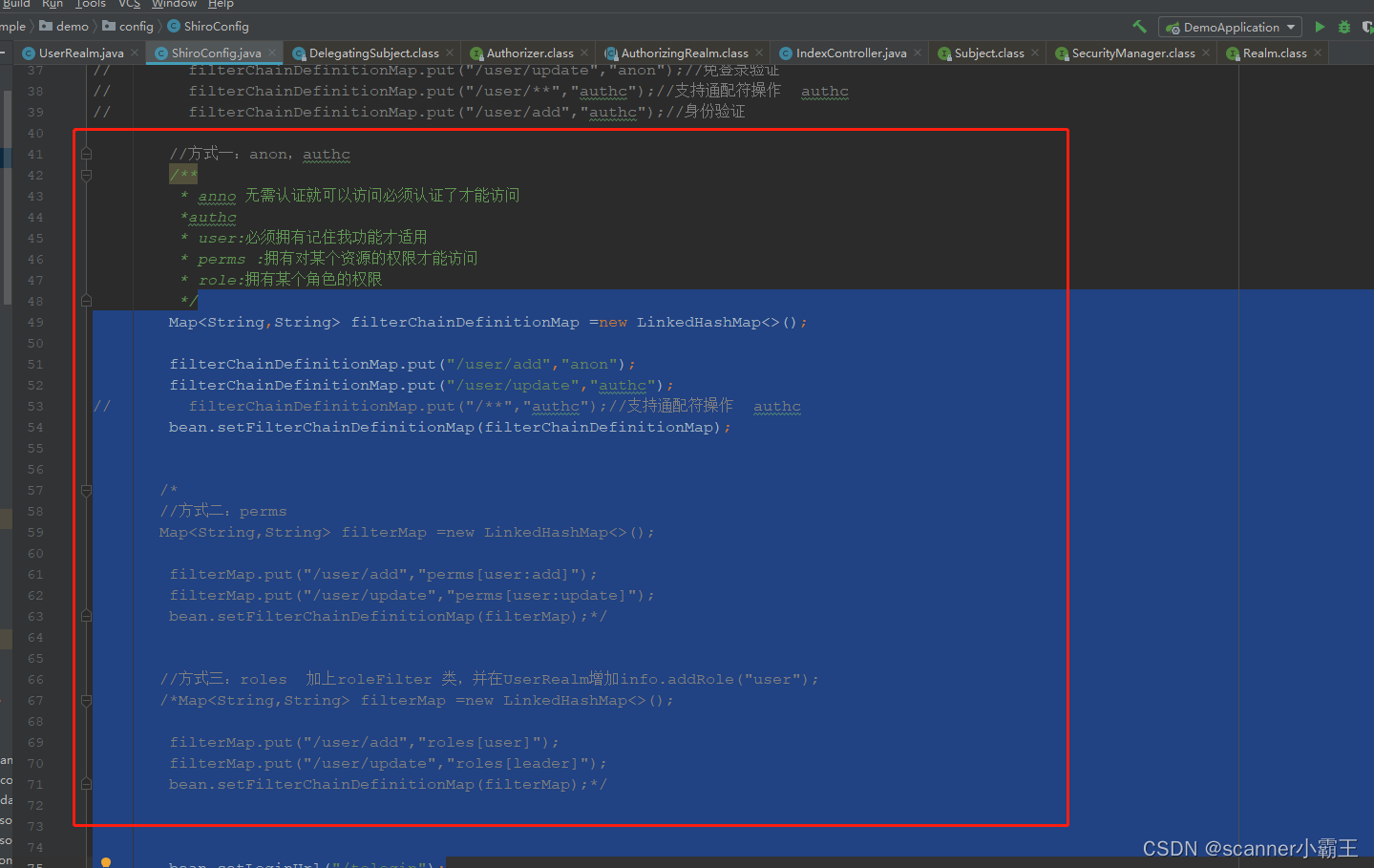Screen dimensions: 1374x868
Task: Click the ShiroConfig class icon in breadcrumbs
Action: click(174, 26)
